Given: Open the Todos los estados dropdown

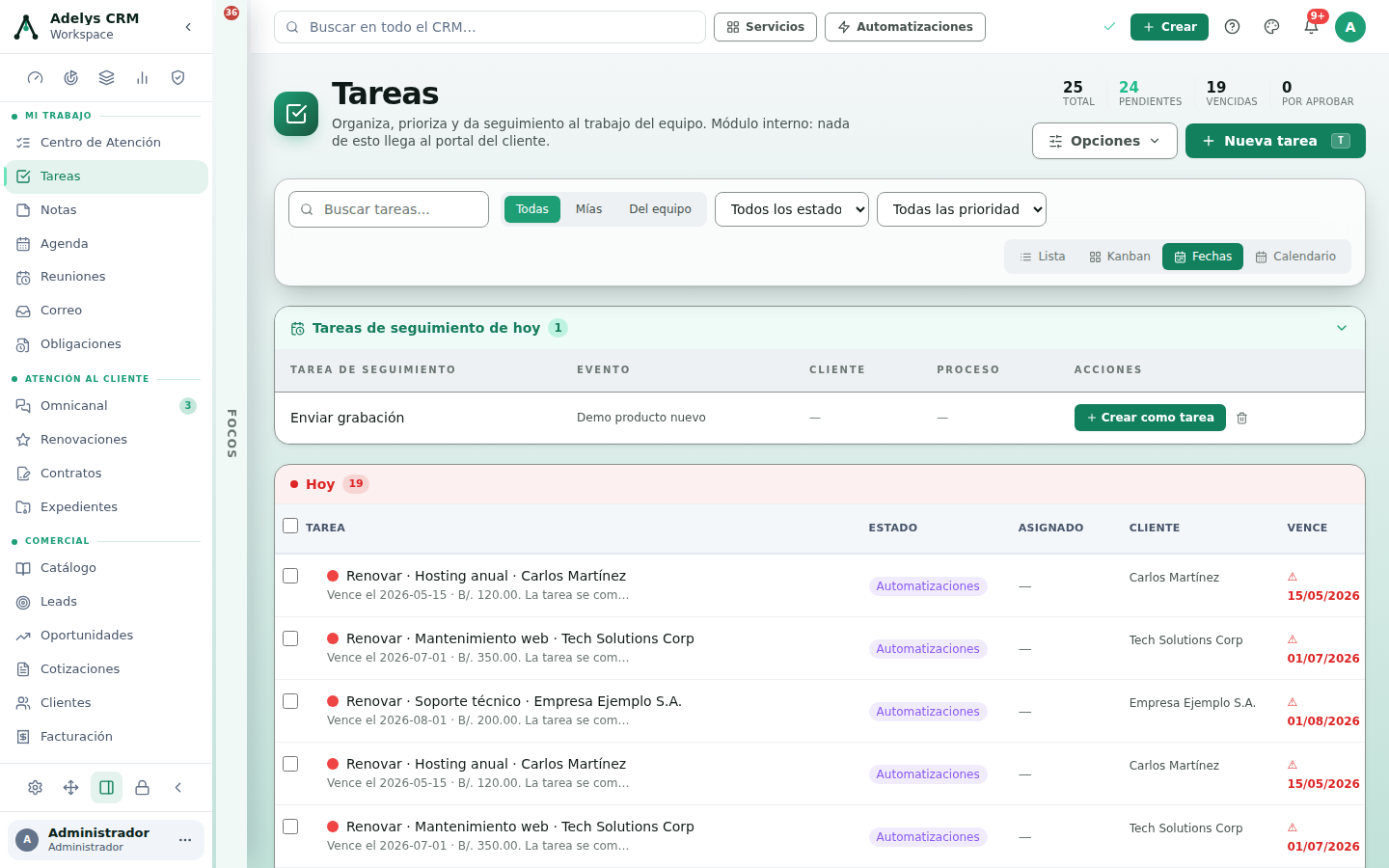Looking at the screenshot, I should [792, 209].
